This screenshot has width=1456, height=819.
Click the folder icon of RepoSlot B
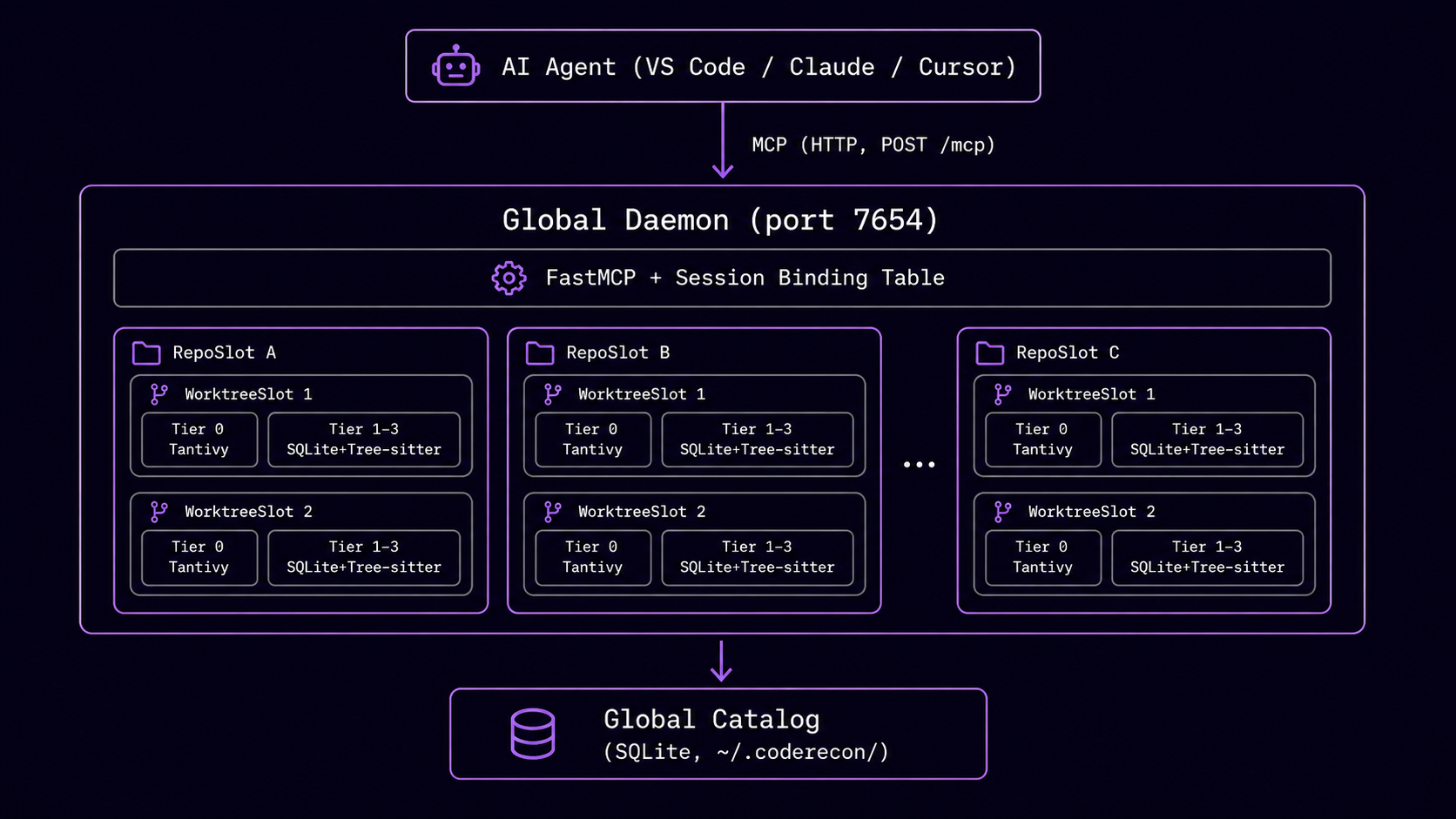click(x=540, y=352)
